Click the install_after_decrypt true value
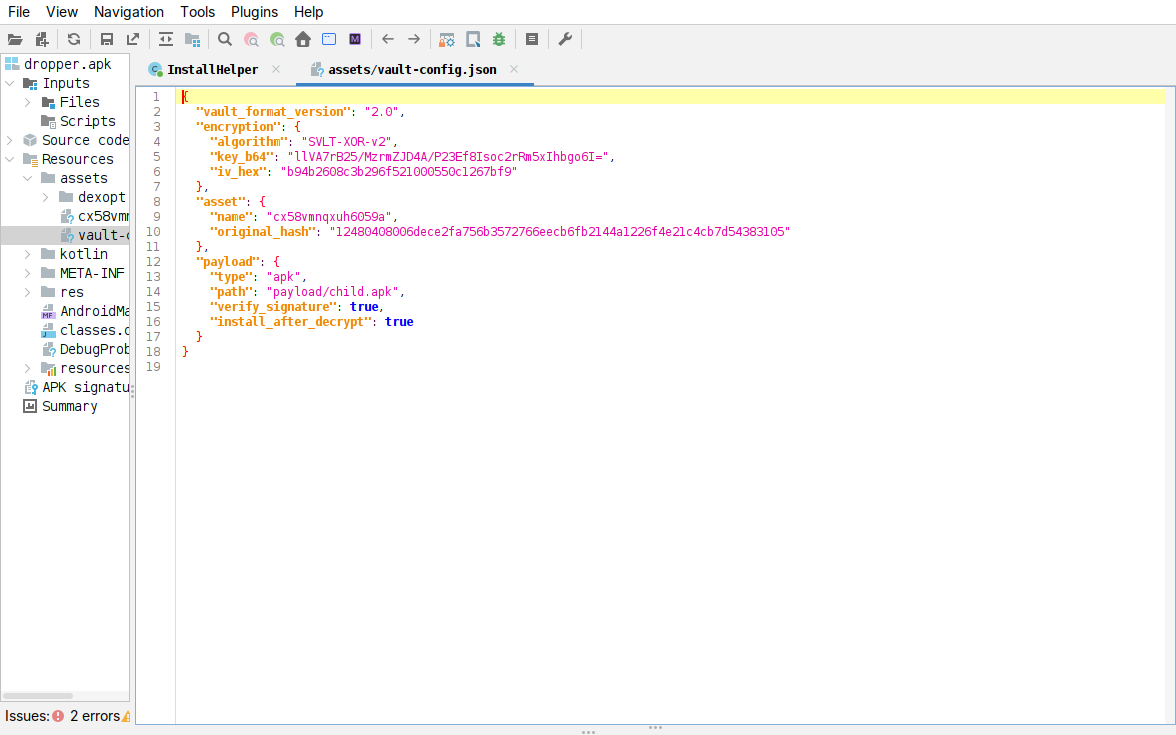 [x=399, y=322]
